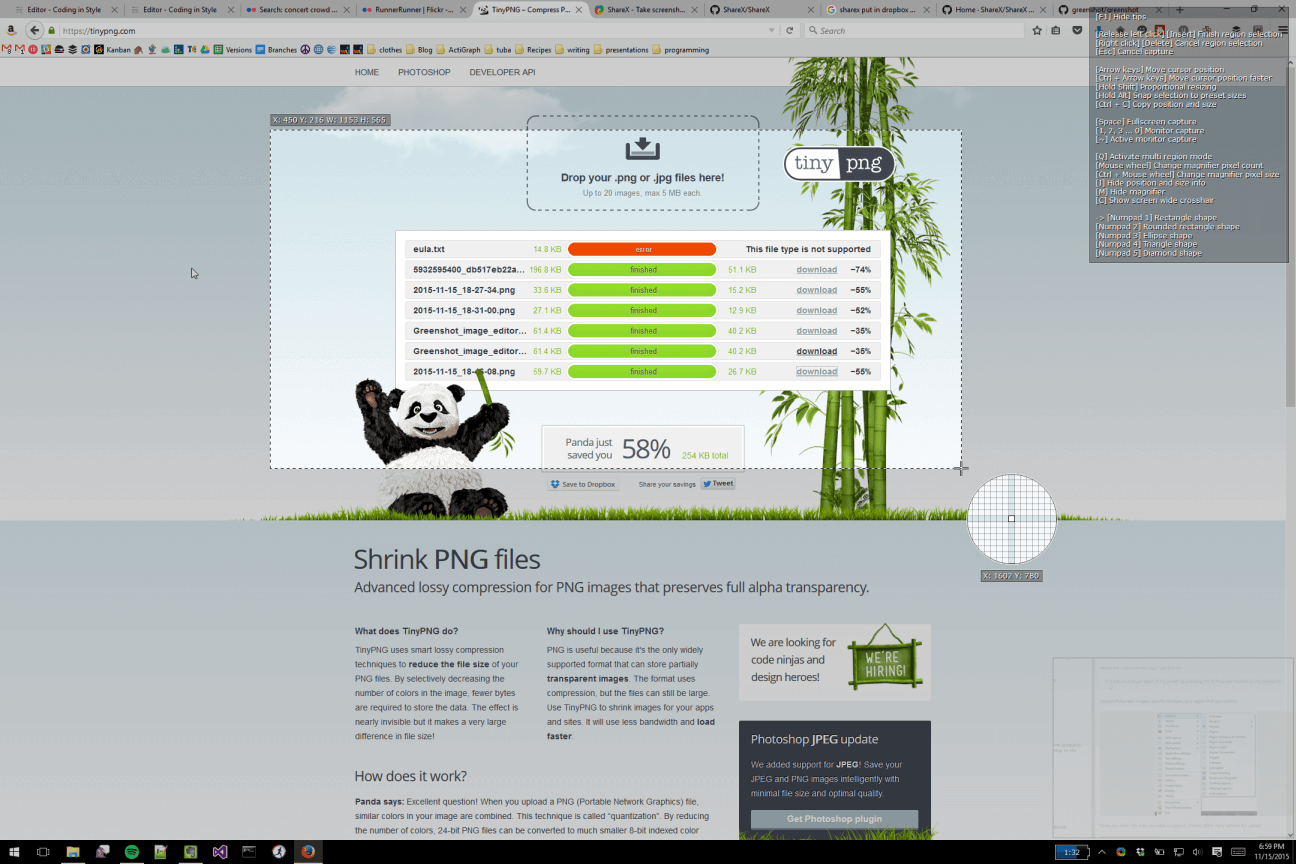The image size is (1296, 864).
Task: Click the Branches bookmark
Action: click(x=276, y=50)
